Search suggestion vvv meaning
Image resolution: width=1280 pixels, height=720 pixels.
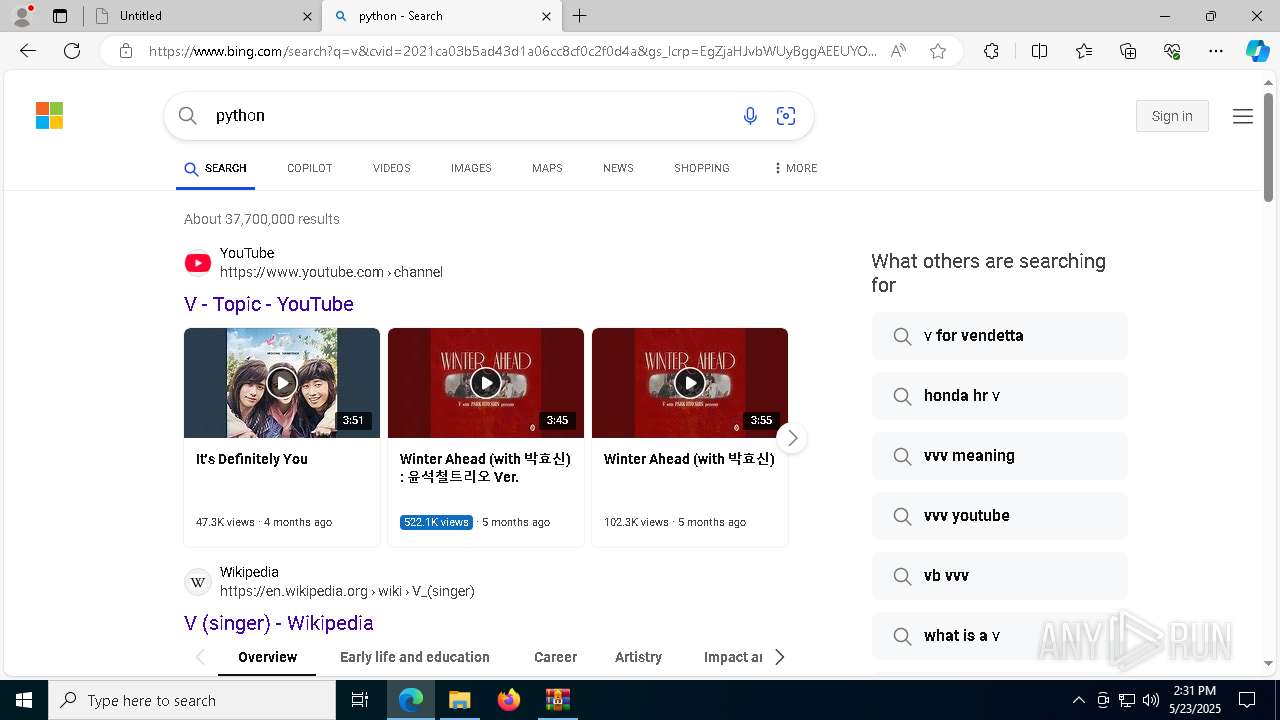pos(1000,456)
